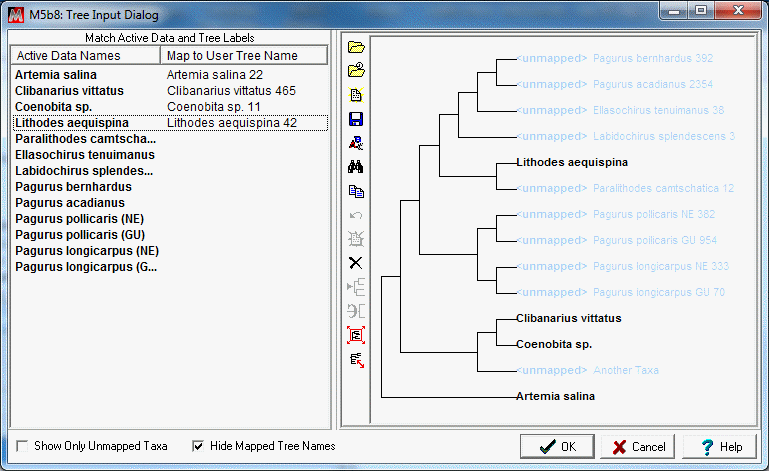Select Pagurus pollicaris (GU) in the list
This screenshot has height=471, width=769.
(80, 235)
